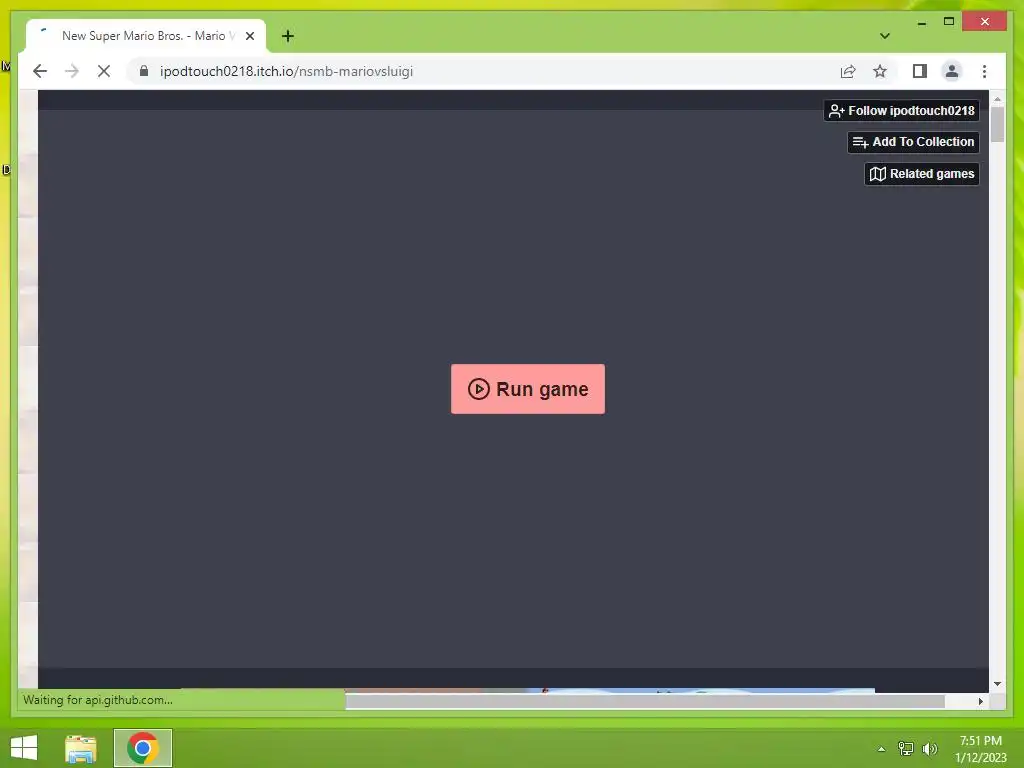
Task: Open a new browser tab
Action: (287, 36)
